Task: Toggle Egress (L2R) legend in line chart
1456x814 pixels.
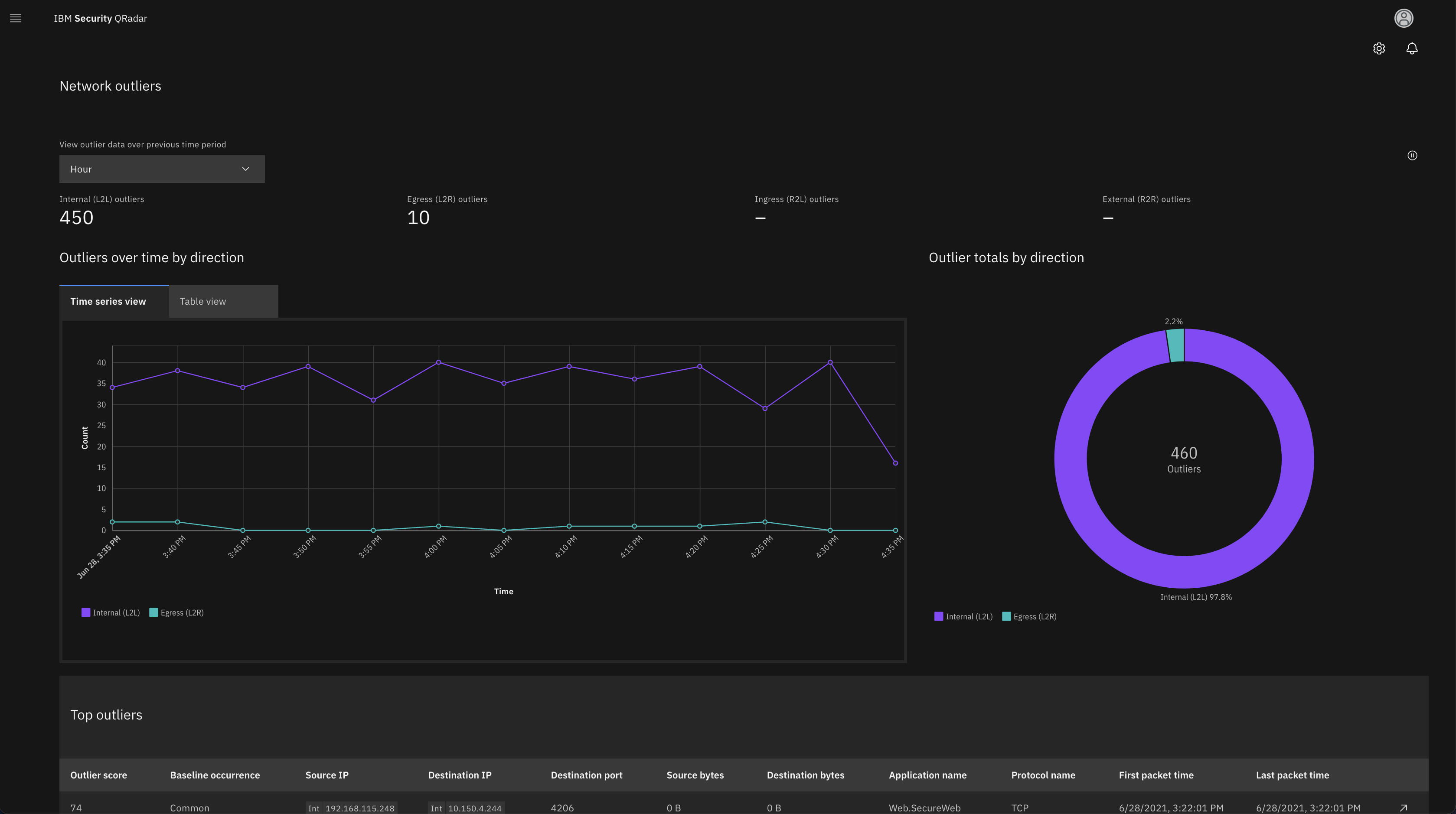Action: 176,612
